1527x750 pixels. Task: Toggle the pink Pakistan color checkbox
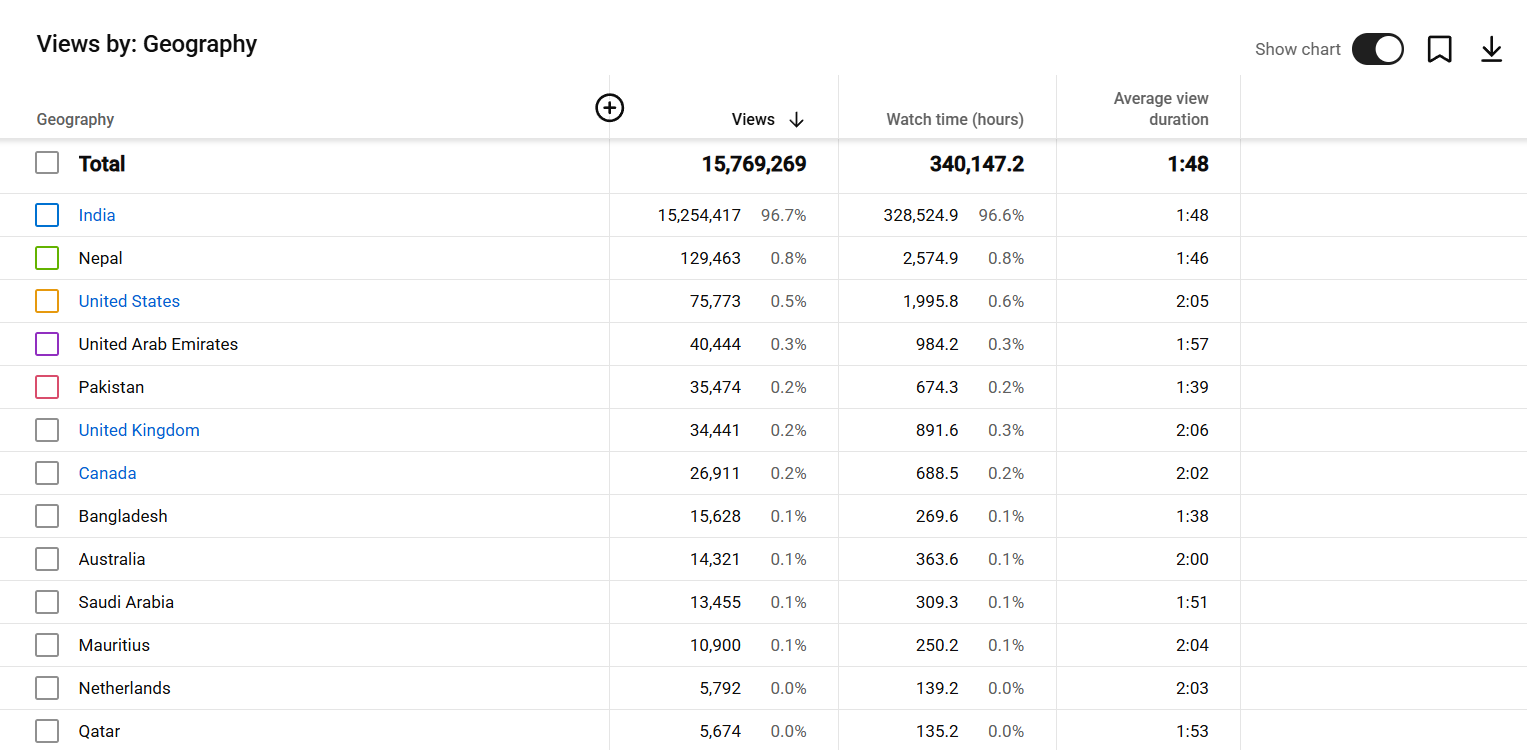47,387
